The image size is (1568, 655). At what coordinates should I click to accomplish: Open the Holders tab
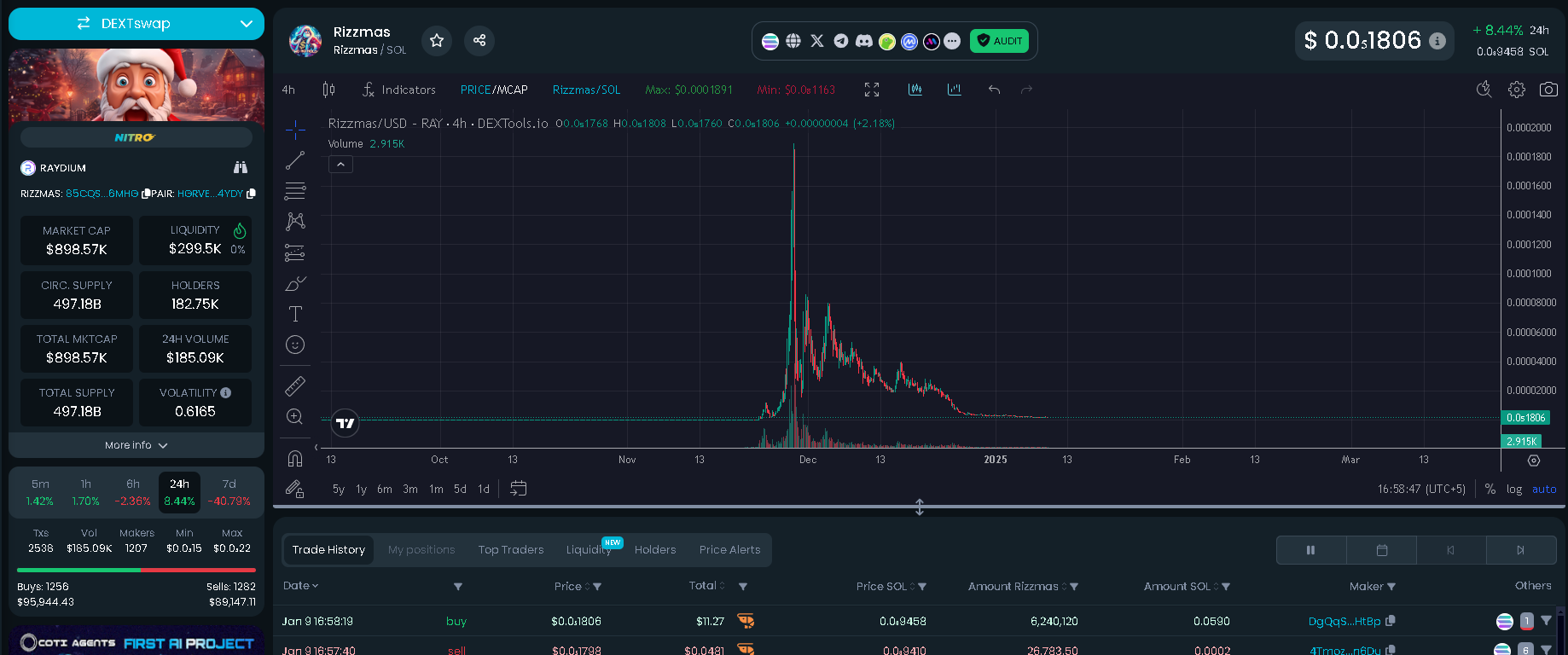pos(655,550)
